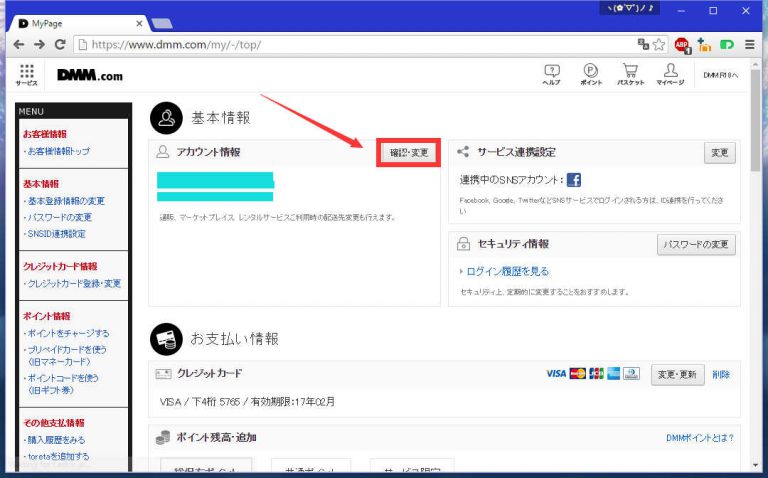Viewport: 768px width, 478px height.
Task: Open the Help icon in header
Action: tap(552, 75)
